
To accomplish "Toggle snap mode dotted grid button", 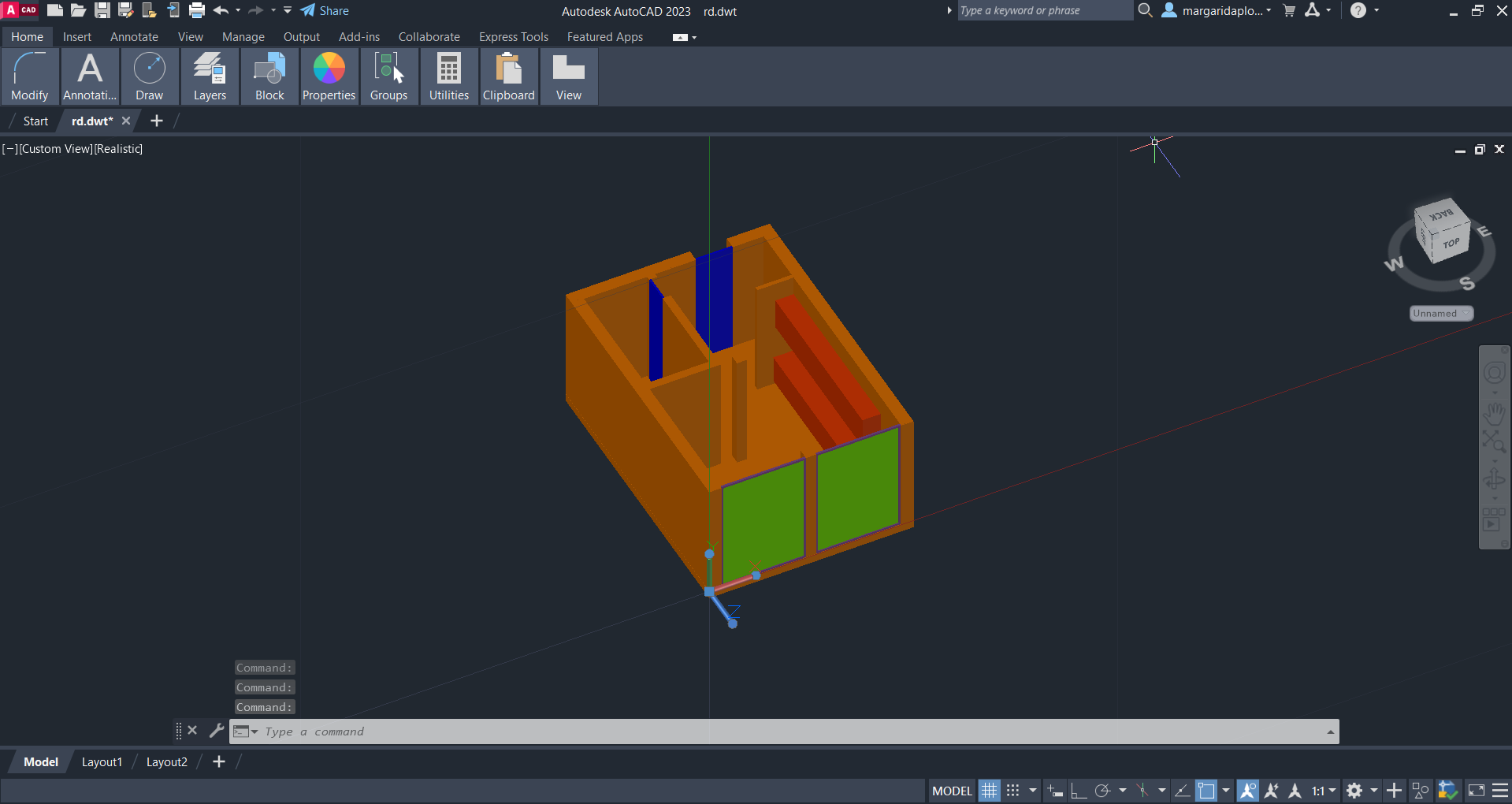I will [1013, 791].
